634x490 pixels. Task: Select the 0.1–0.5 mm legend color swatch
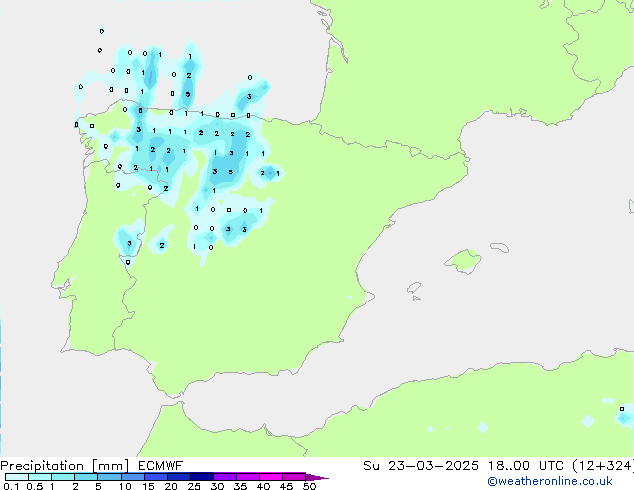point(17,477)
